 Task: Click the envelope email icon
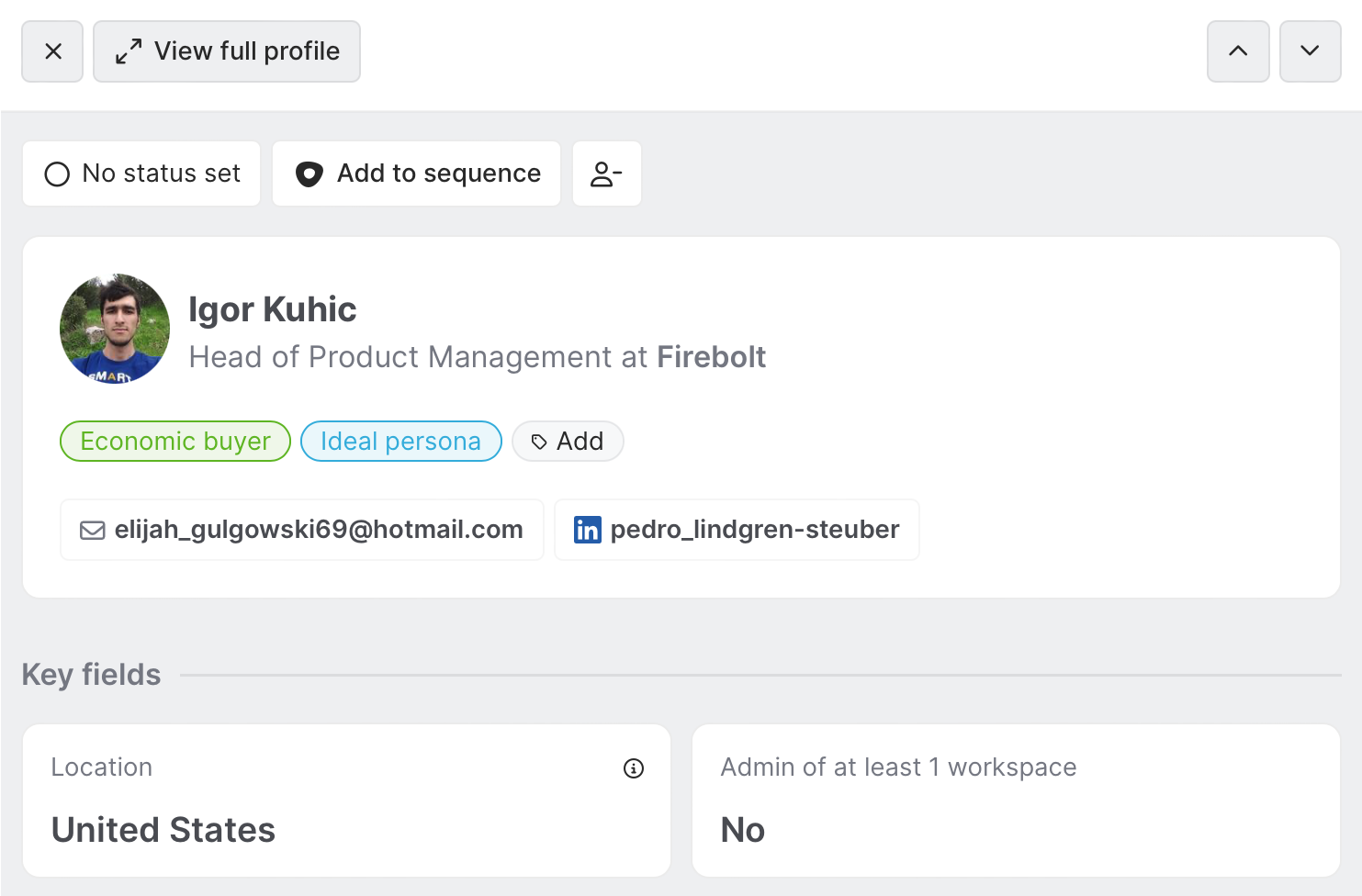[93, 531]
